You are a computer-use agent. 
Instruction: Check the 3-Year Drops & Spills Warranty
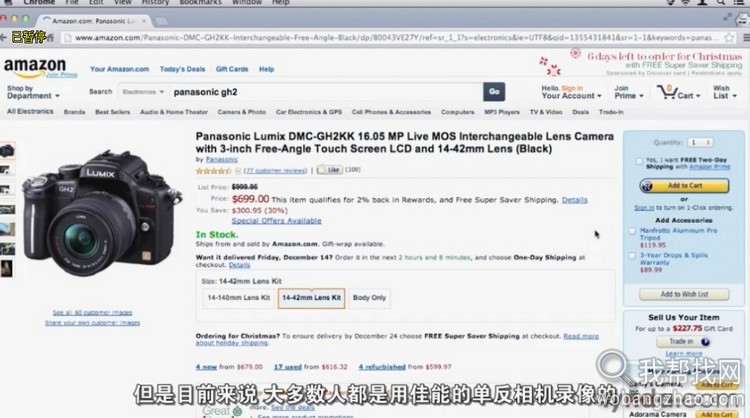pos(632,256)
